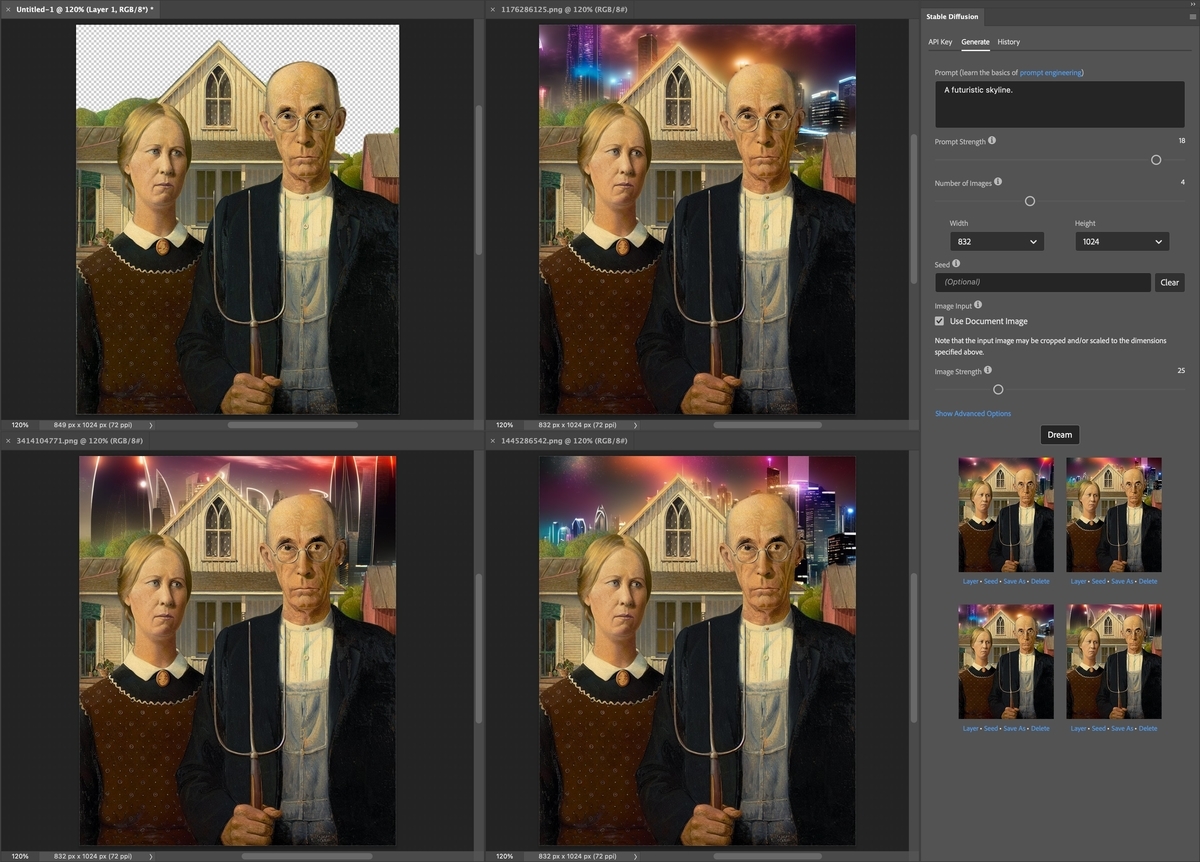The image size is (1200, 862).
Task: Open the prompt engineering link
Action: coord(1049,72)
